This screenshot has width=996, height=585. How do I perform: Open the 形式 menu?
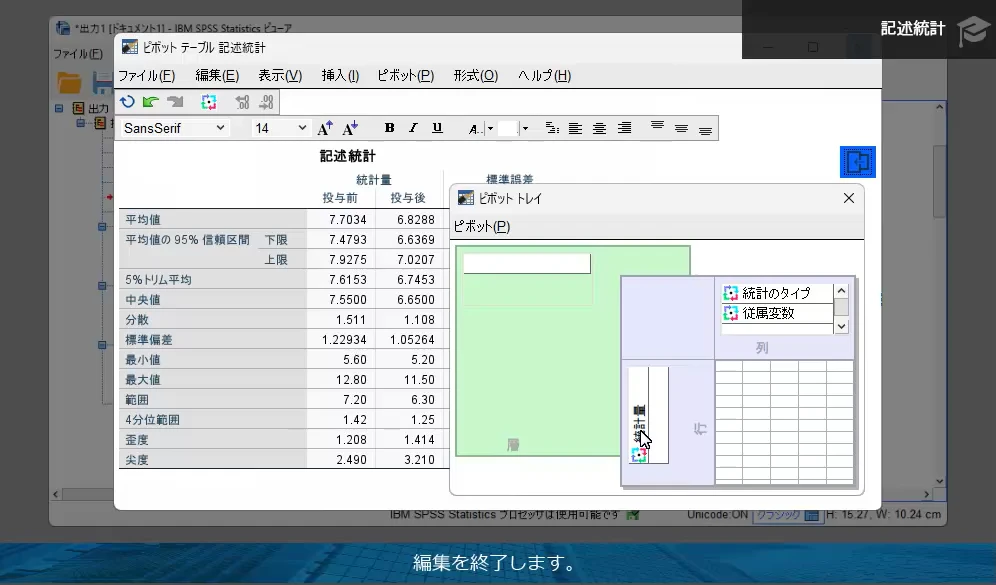tap(477, 75)
